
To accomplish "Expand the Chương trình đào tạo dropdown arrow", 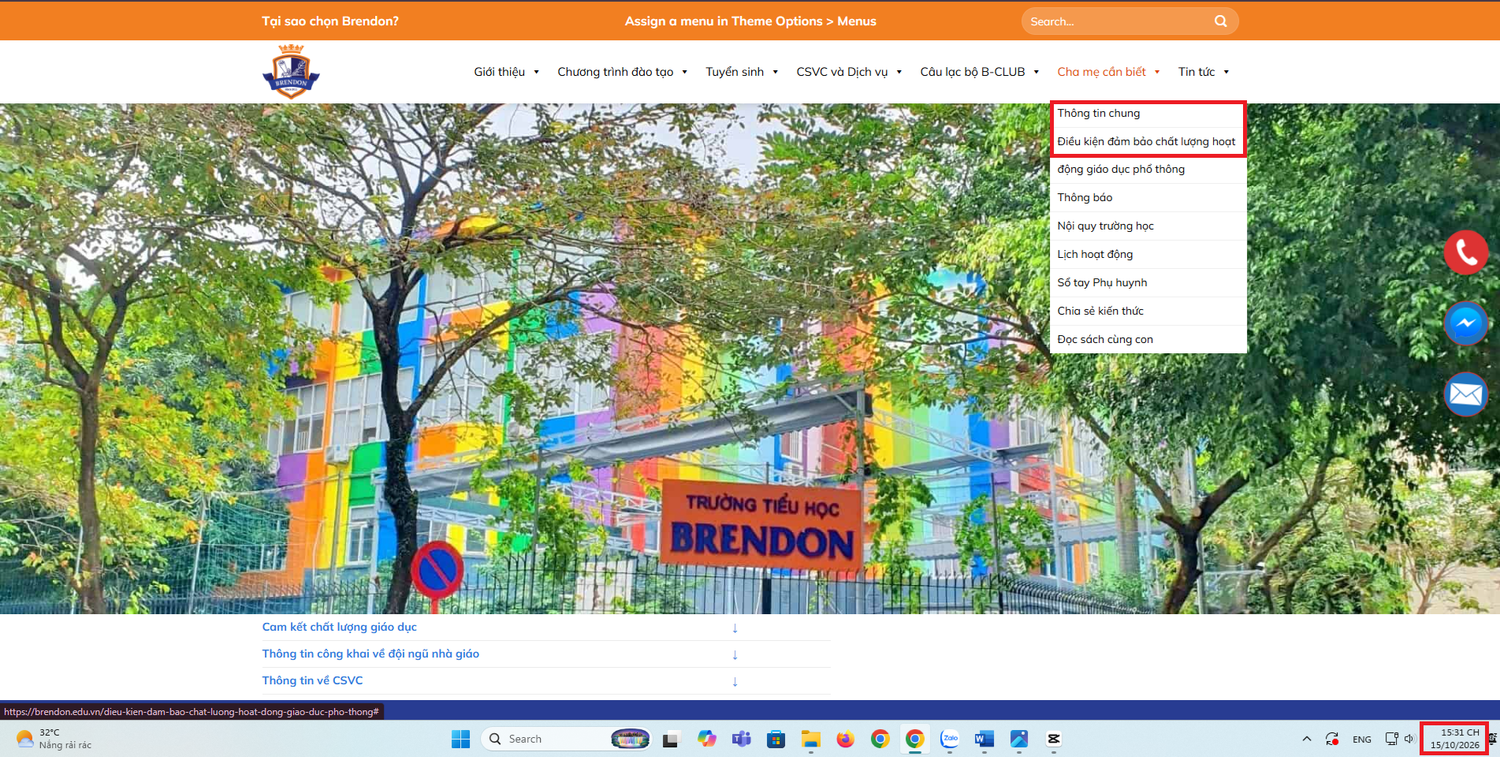I will [685, 72].
